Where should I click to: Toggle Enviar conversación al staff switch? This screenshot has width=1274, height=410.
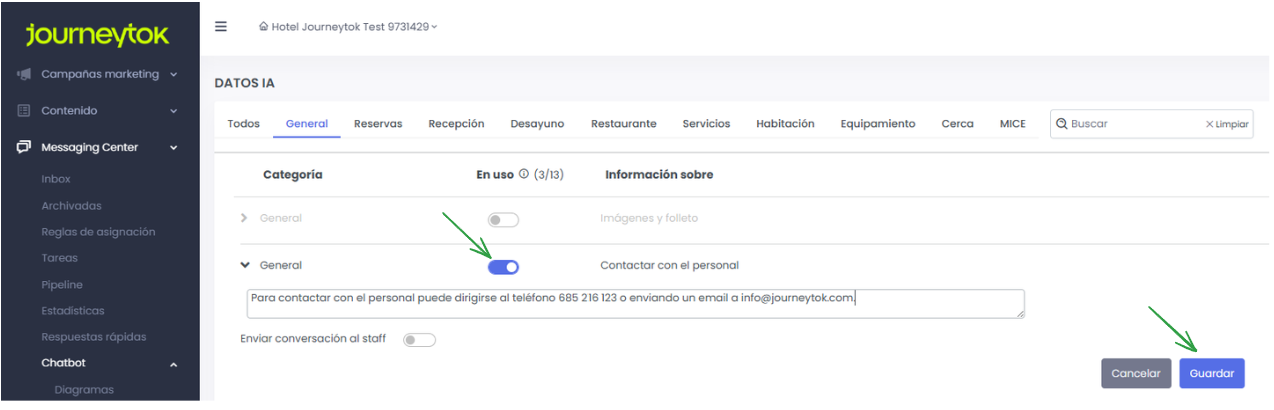click(x=419, y=340)
